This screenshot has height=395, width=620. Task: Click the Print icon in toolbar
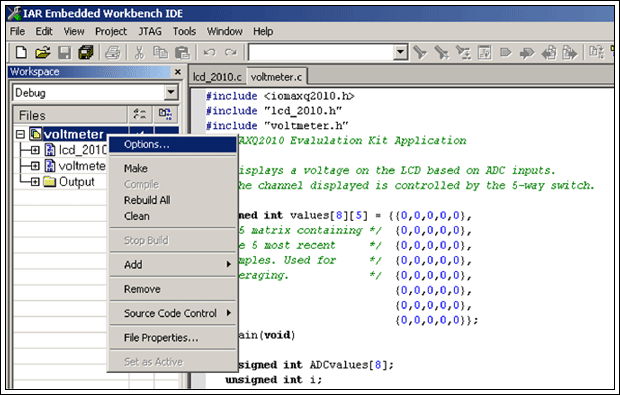[113, 52]
